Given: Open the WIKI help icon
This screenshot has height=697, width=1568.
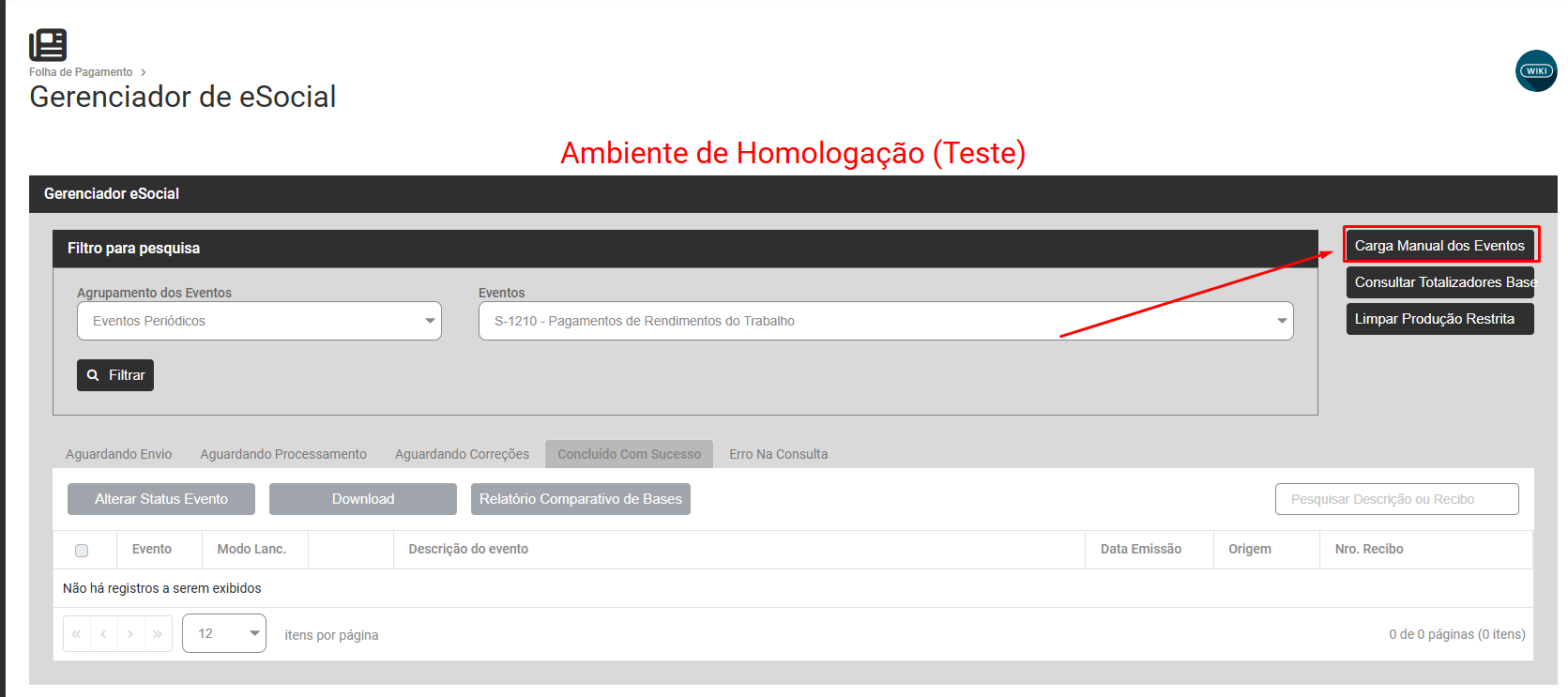Looking at the screenshot, I should pyautogui.click(x=1536, y=71).
